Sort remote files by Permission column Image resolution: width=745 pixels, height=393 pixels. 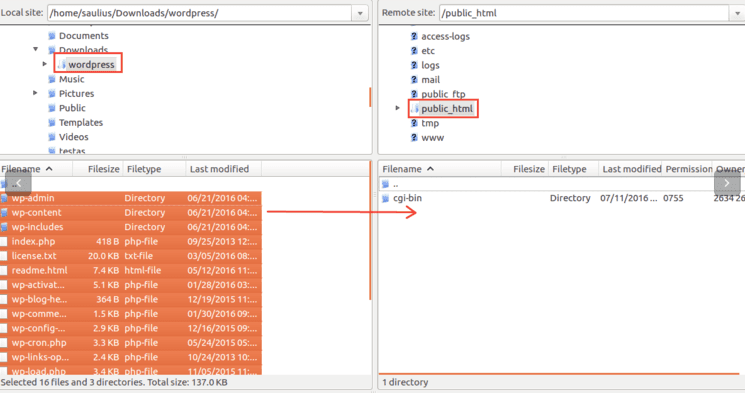[x=688, y=169]
